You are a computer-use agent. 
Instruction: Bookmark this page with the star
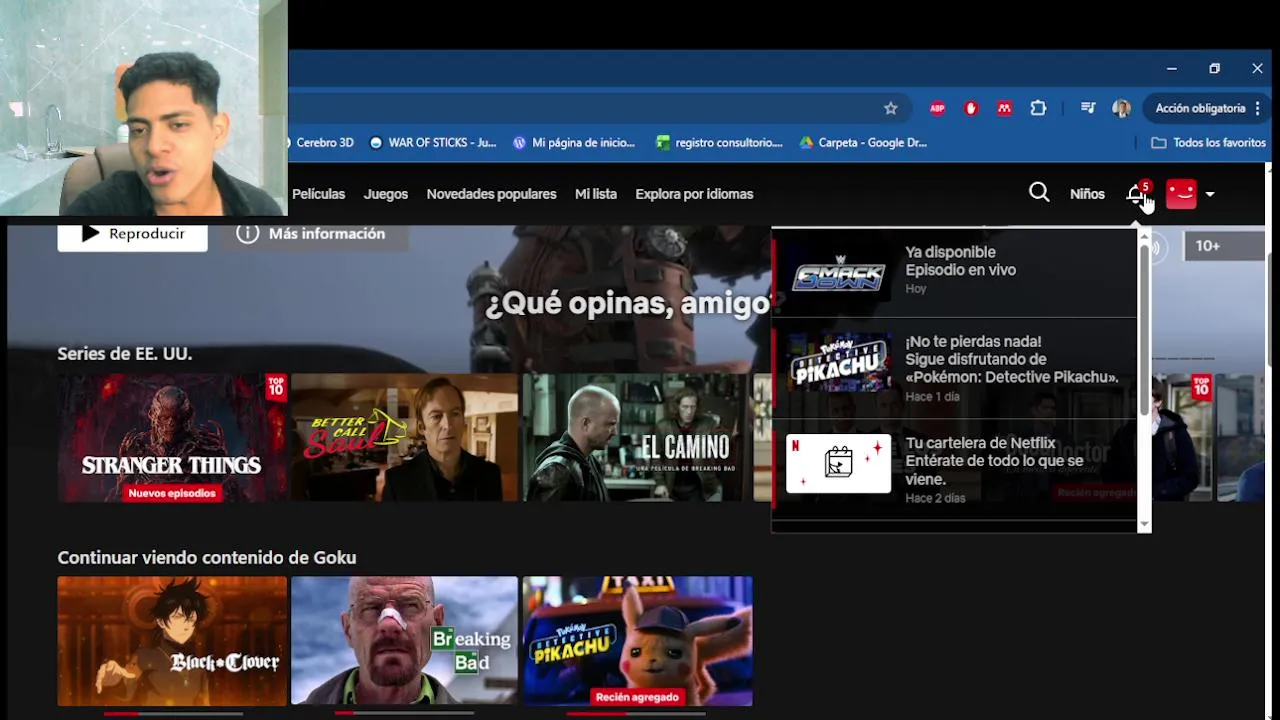point(890,108)
